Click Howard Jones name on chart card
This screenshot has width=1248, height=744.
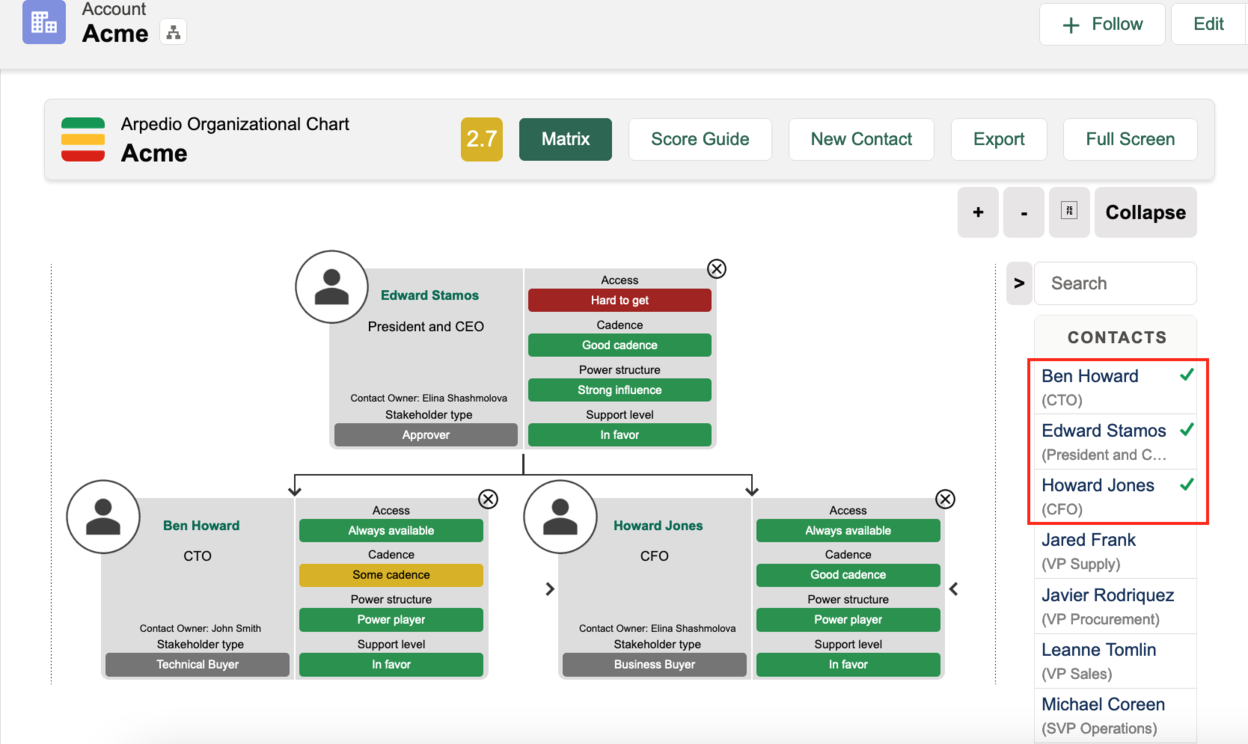point(658,525)
